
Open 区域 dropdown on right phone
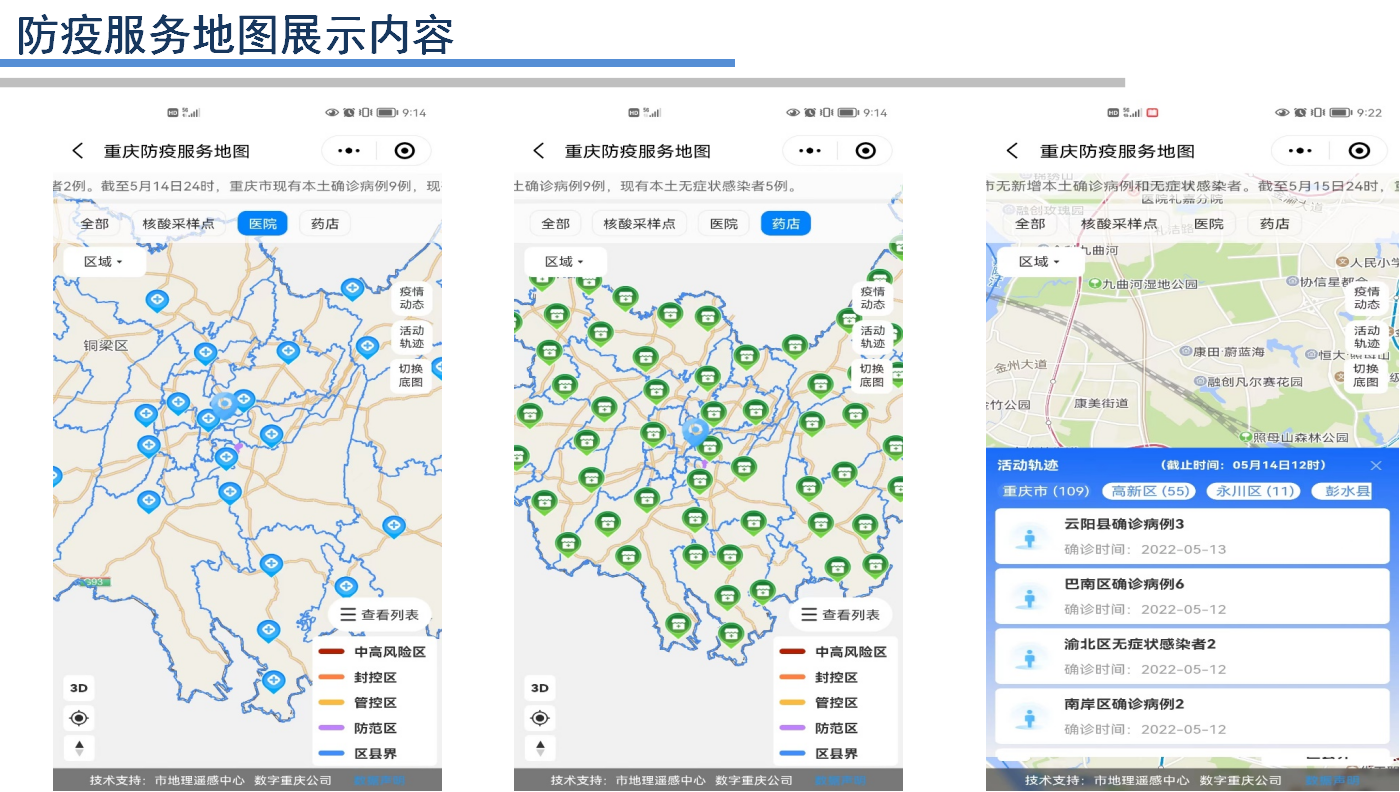point(1039,262)
